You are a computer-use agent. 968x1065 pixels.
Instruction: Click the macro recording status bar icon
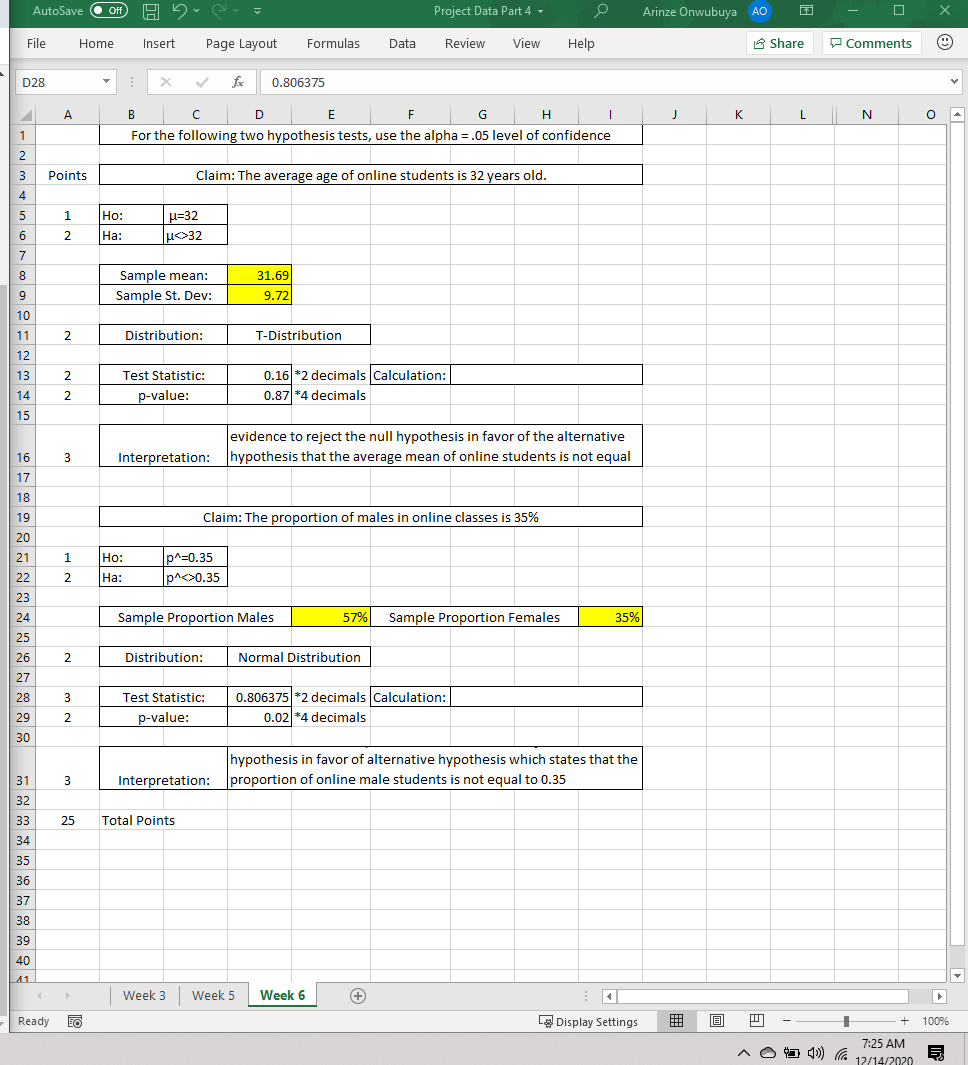coord(75,1022)
